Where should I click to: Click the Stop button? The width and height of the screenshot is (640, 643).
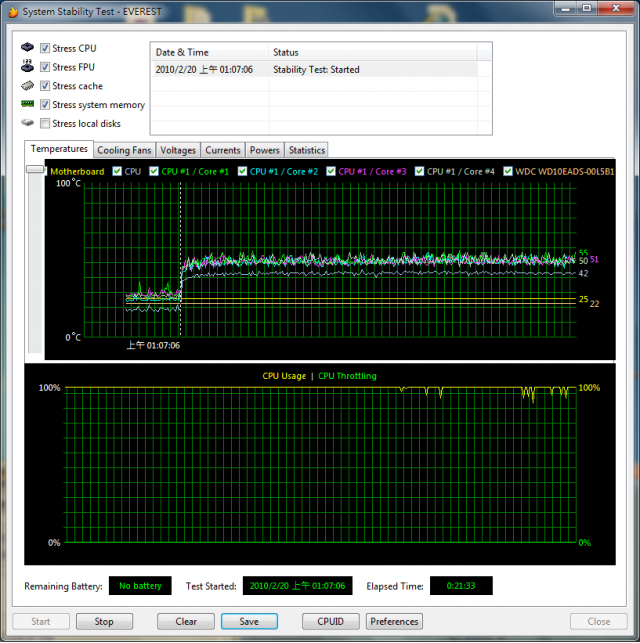(104, 621)
